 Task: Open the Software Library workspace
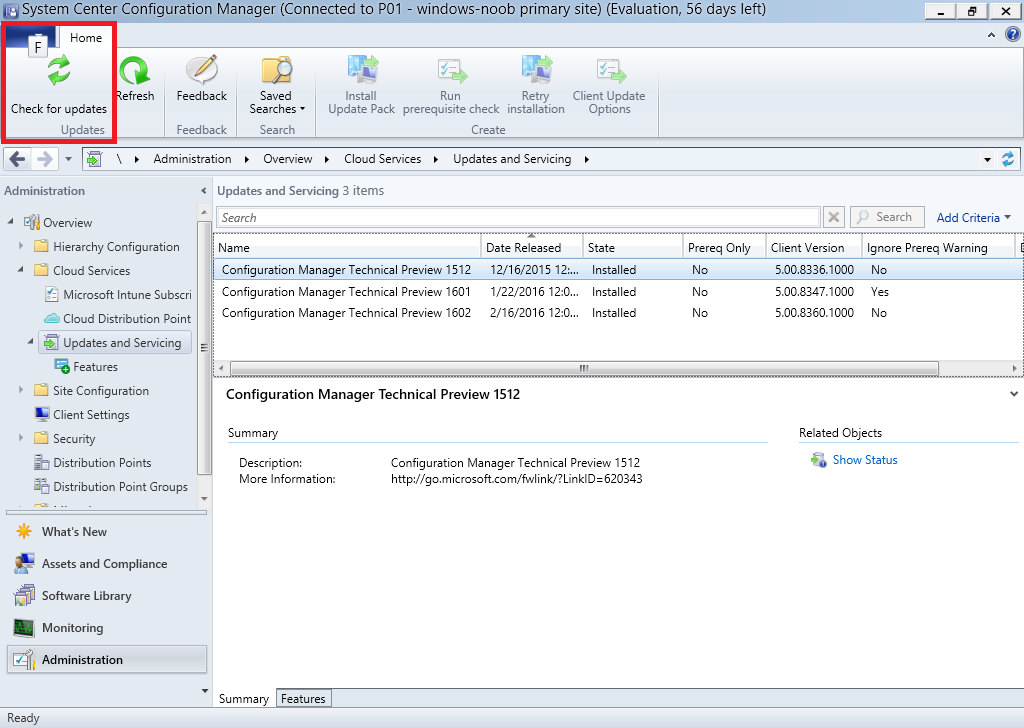click(x=107, y=595)
